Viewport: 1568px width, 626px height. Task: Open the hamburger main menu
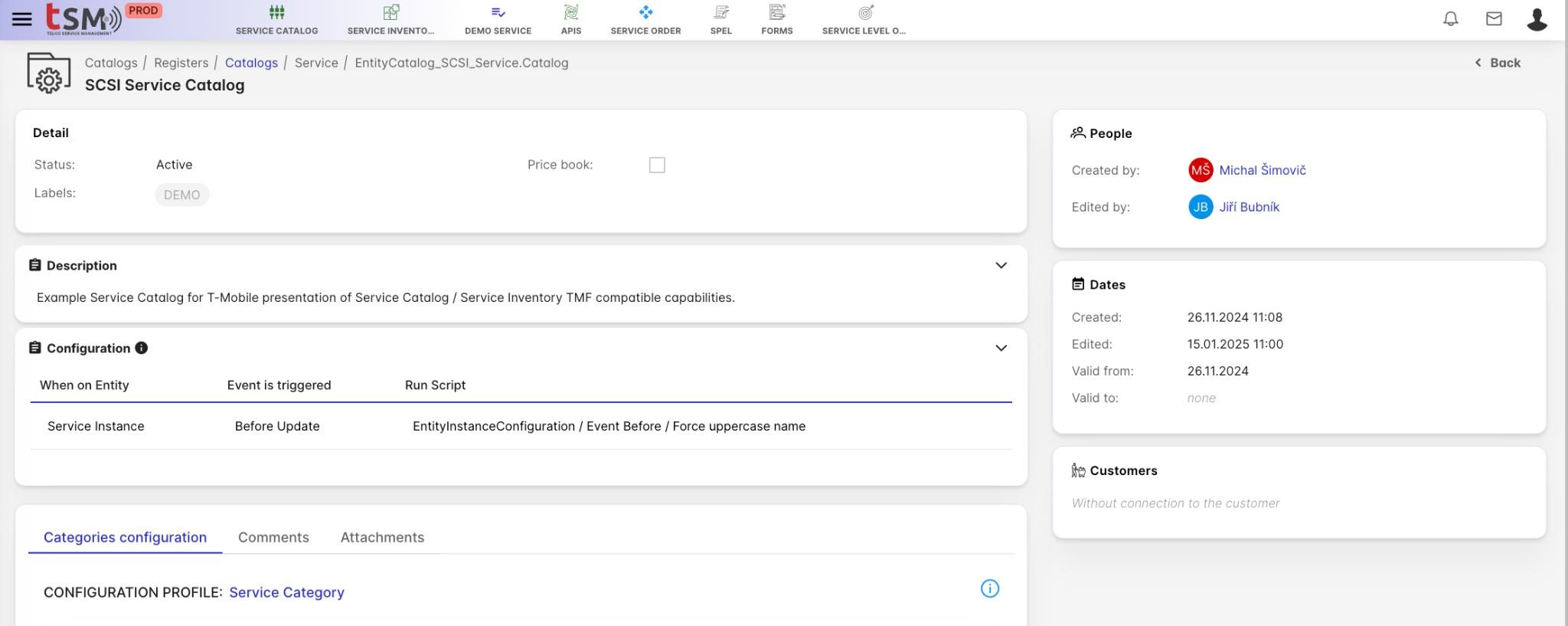tap(22, 19)
